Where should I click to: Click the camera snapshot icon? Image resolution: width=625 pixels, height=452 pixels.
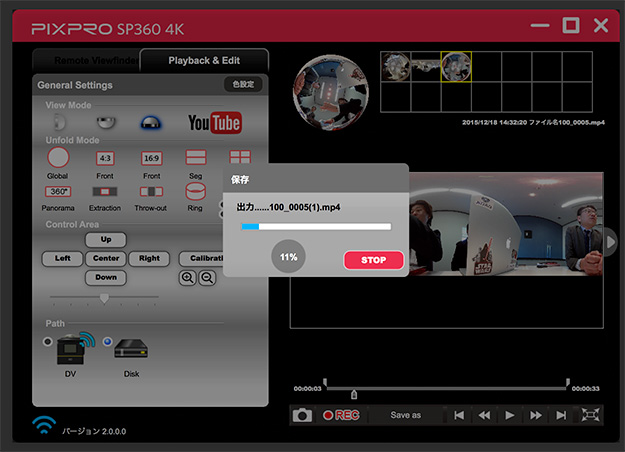coord(303,415)
